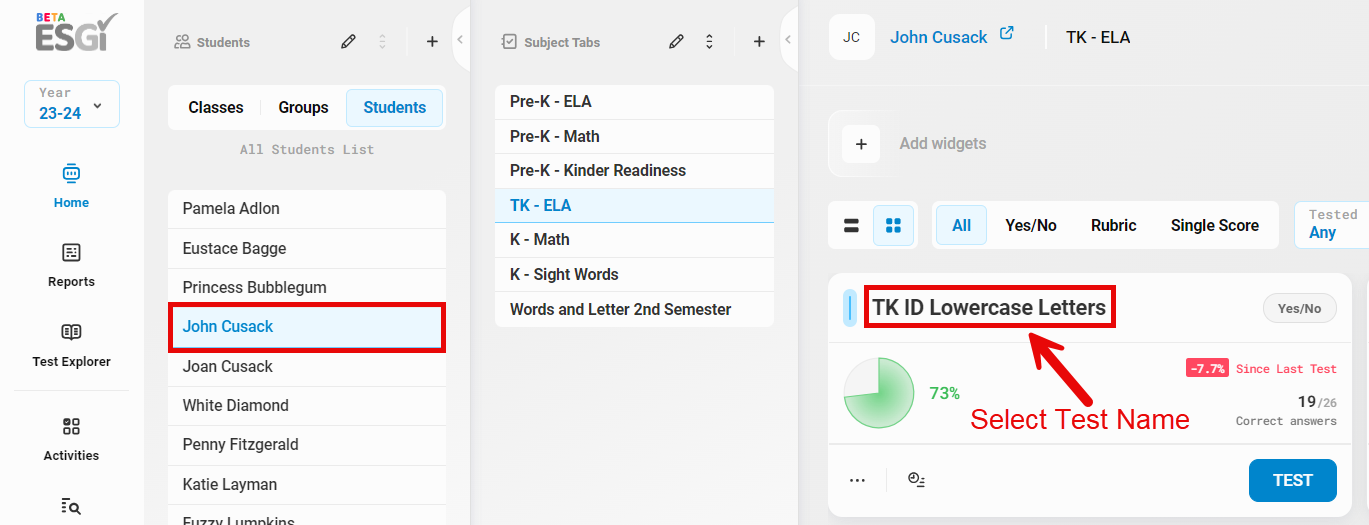Open Words and Letter 2nd Semester tab
Image resolution: width=1369 pixels, height=525 pixels.
coord(634,309)
